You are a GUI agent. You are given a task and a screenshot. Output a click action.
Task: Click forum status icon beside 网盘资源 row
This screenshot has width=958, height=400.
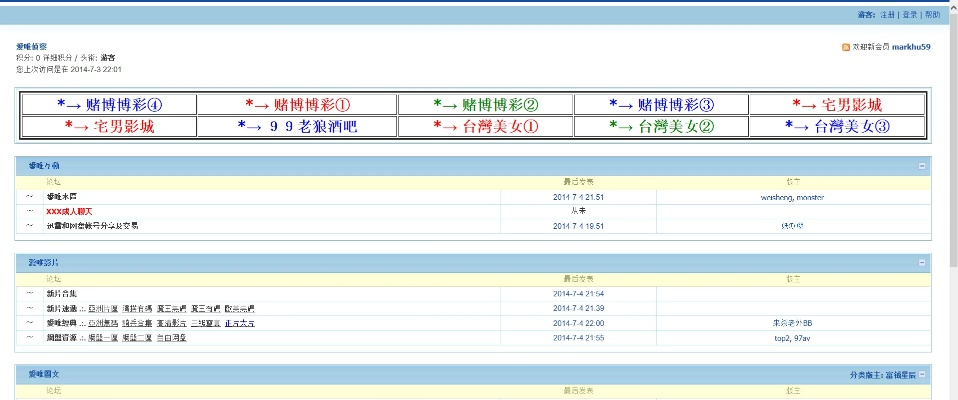tap(29, 338)
